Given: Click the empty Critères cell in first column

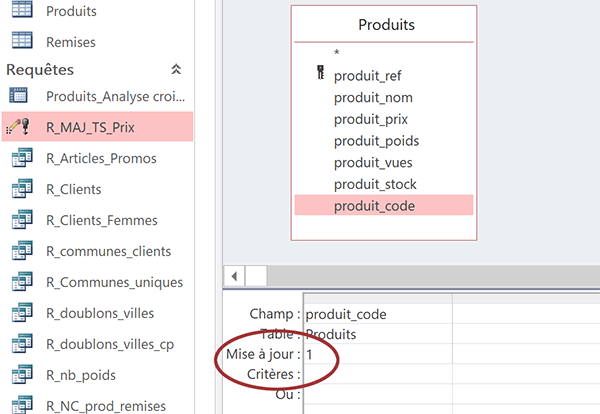Looking at the screenshot, I should tap(378, 374).
